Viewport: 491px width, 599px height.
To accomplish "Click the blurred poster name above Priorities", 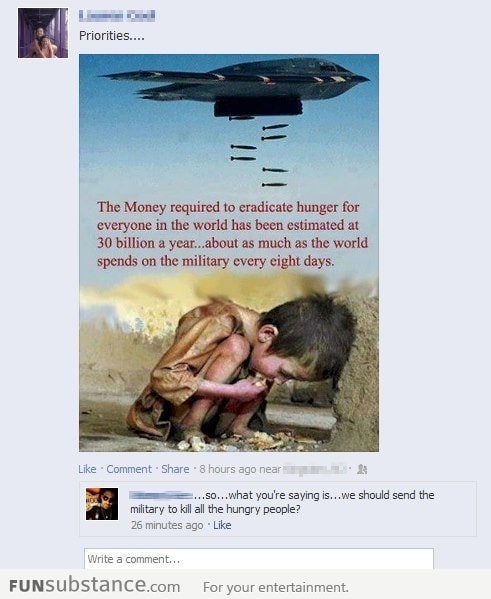I will tap(117, 16).
